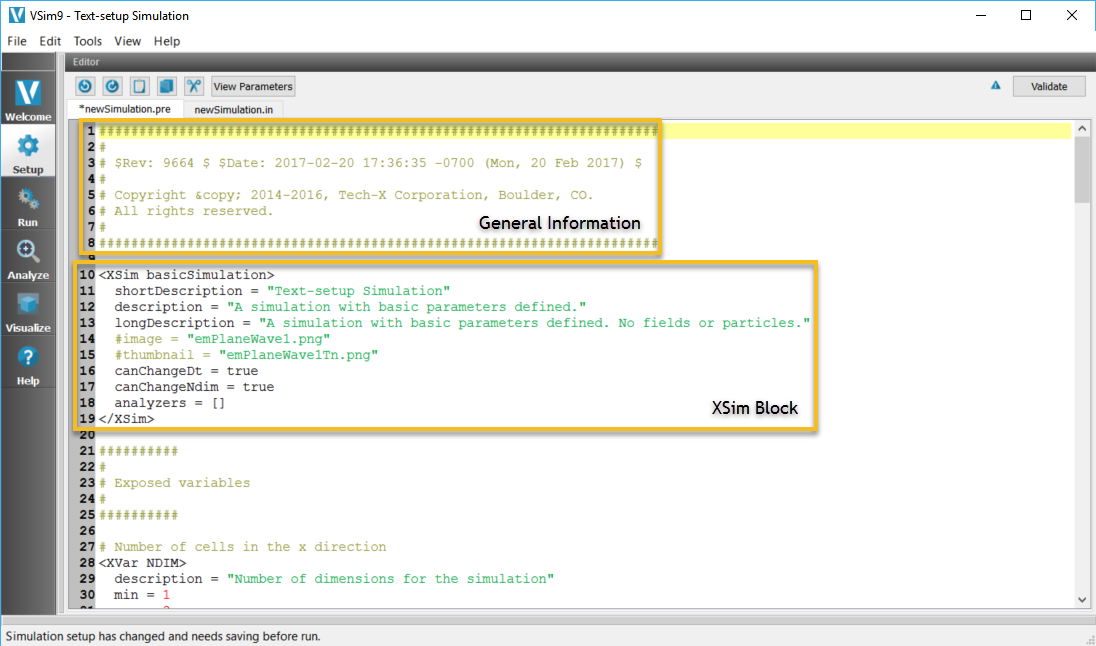1096x646 pixels.
Task: Click the editor scrollbar down arrow
Action: tap(1082, 599)
